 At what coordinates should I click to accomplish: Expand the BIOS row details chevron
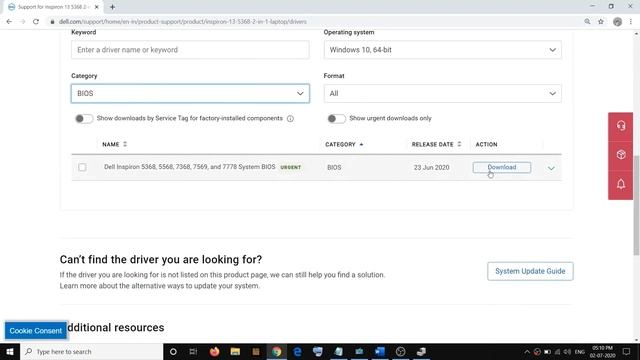point(551,168)
